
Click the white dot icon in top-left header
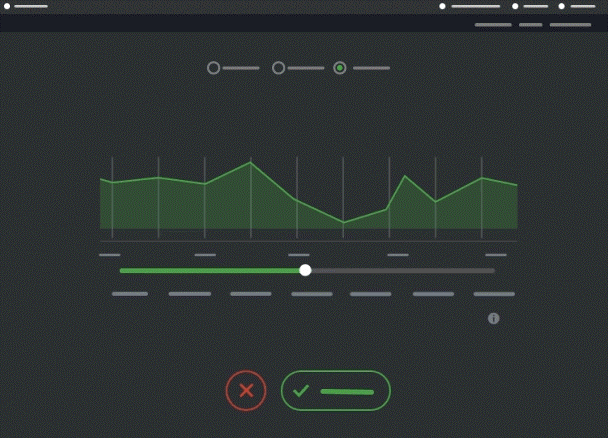9,6
